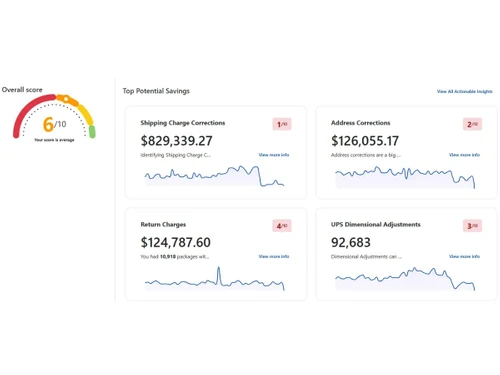
Task: Click the UPS Dimensional Adjustments card title
Action: pyautogui.click(x=376, y=224)
